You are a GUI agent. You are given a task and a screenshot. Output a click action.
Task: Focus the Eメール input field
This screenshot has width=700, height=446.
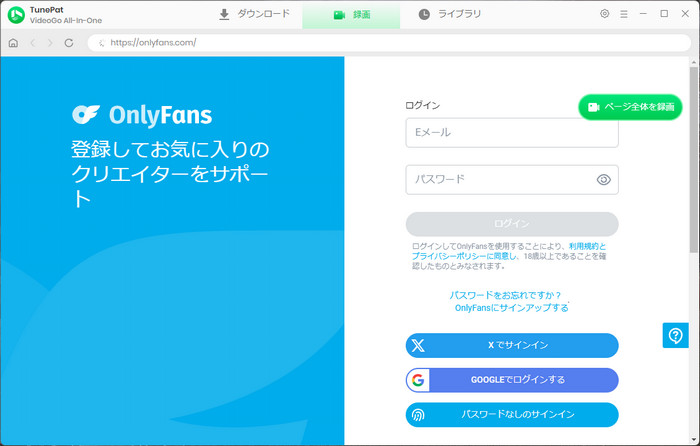512,133
